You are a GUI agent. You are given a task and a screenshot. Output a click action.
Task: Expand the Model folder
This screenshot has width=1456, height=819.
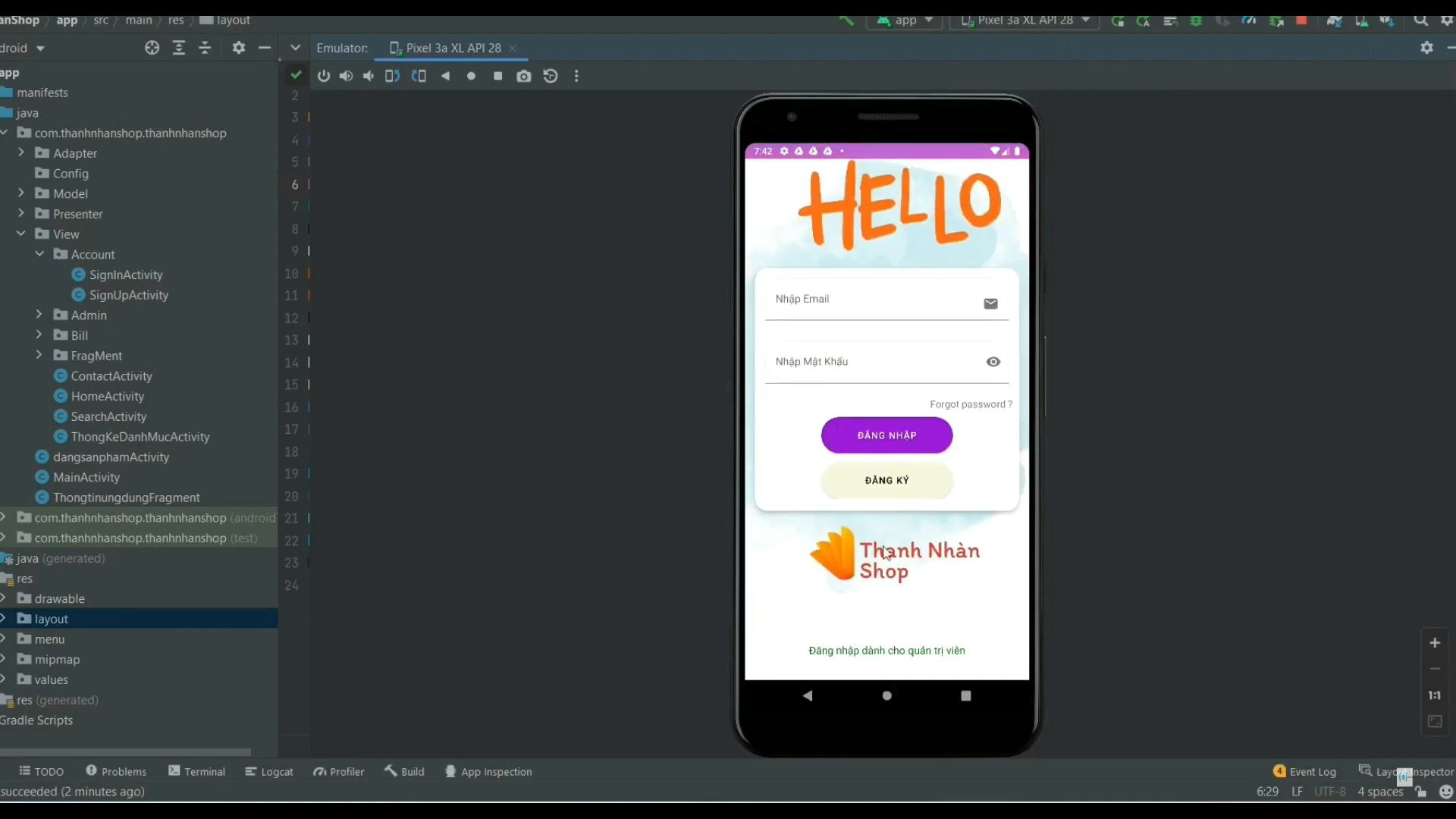(21, 193)
